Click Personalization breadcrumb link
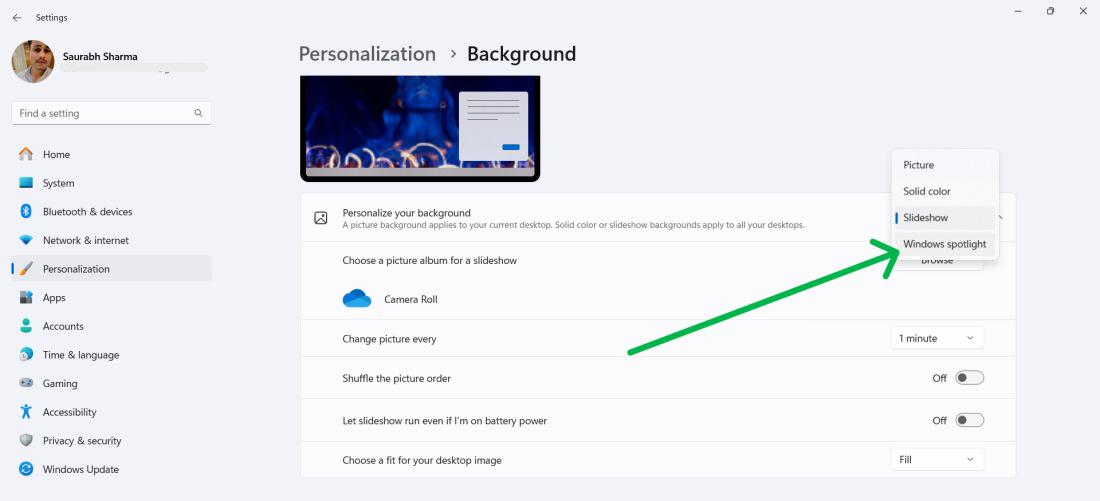The width and height of the screenshot is (1100, 501). (367, 54)
